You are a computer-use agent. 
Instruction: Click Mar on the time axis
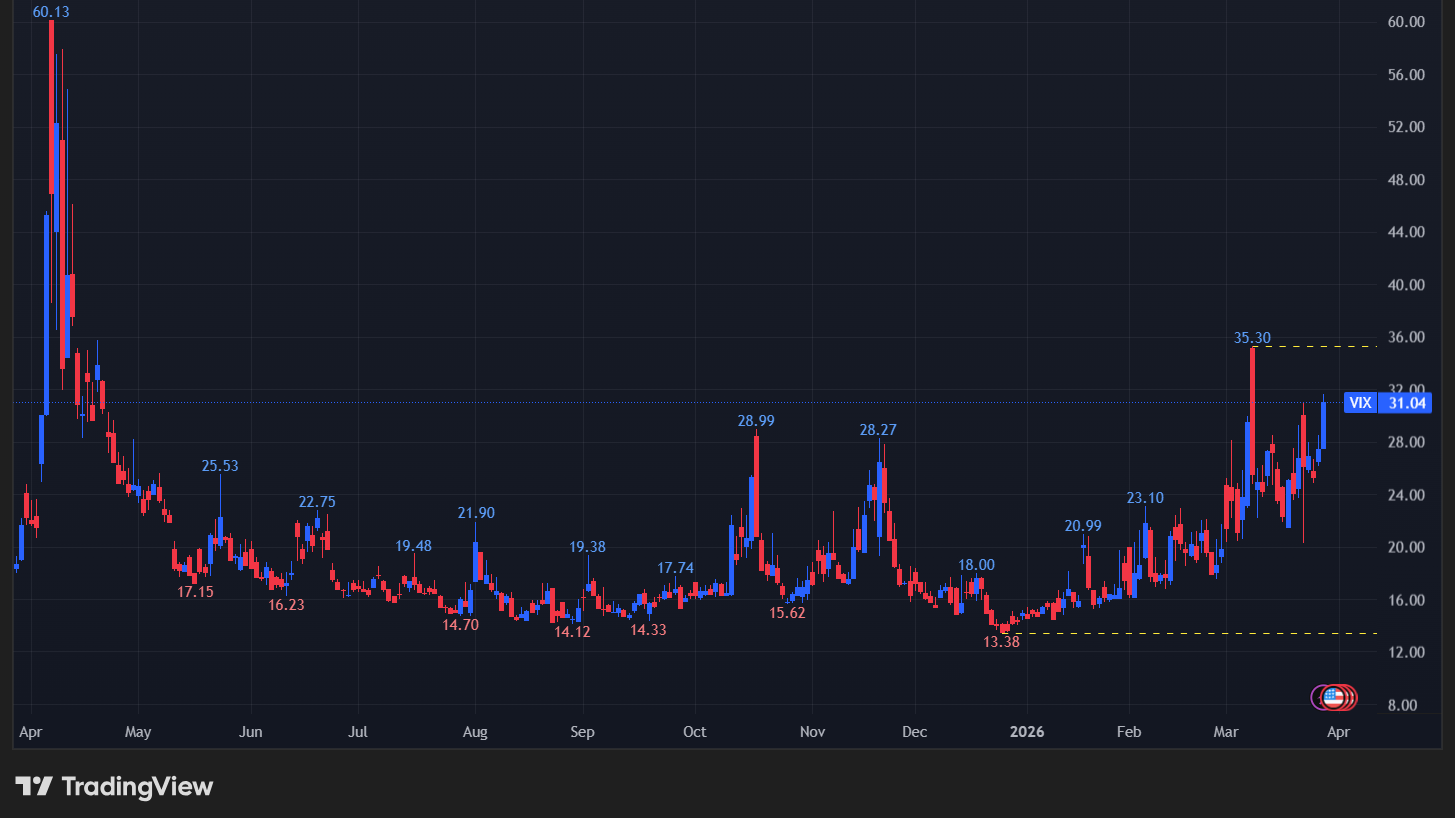pyautogui.click(x=1225, y=732)
